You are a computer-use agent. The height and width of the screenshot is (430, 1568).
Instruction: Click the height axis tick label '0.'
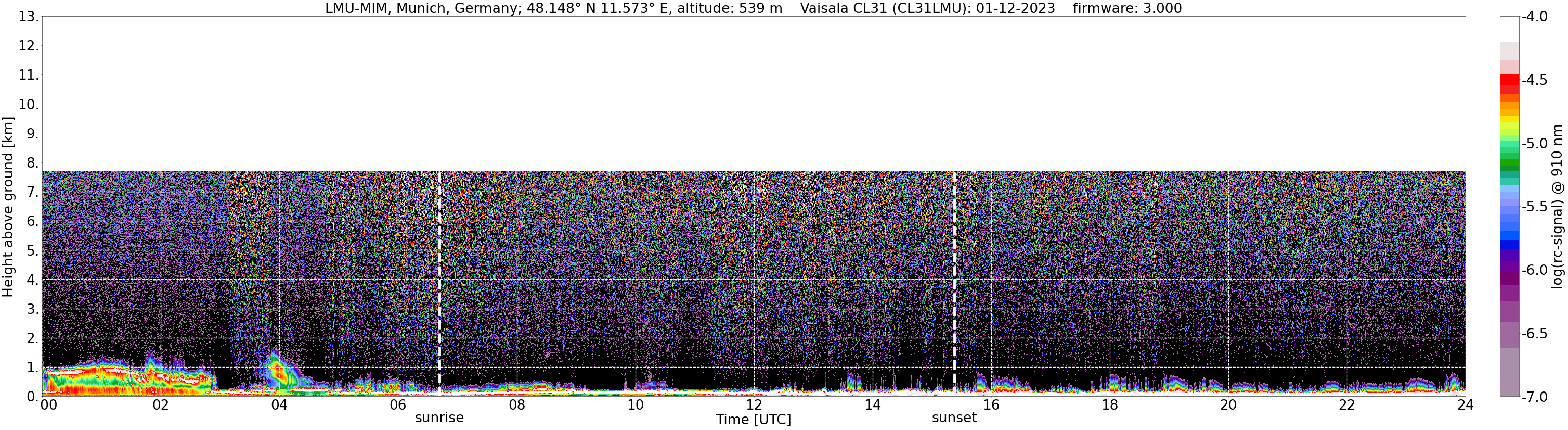[x=32, y=397]
